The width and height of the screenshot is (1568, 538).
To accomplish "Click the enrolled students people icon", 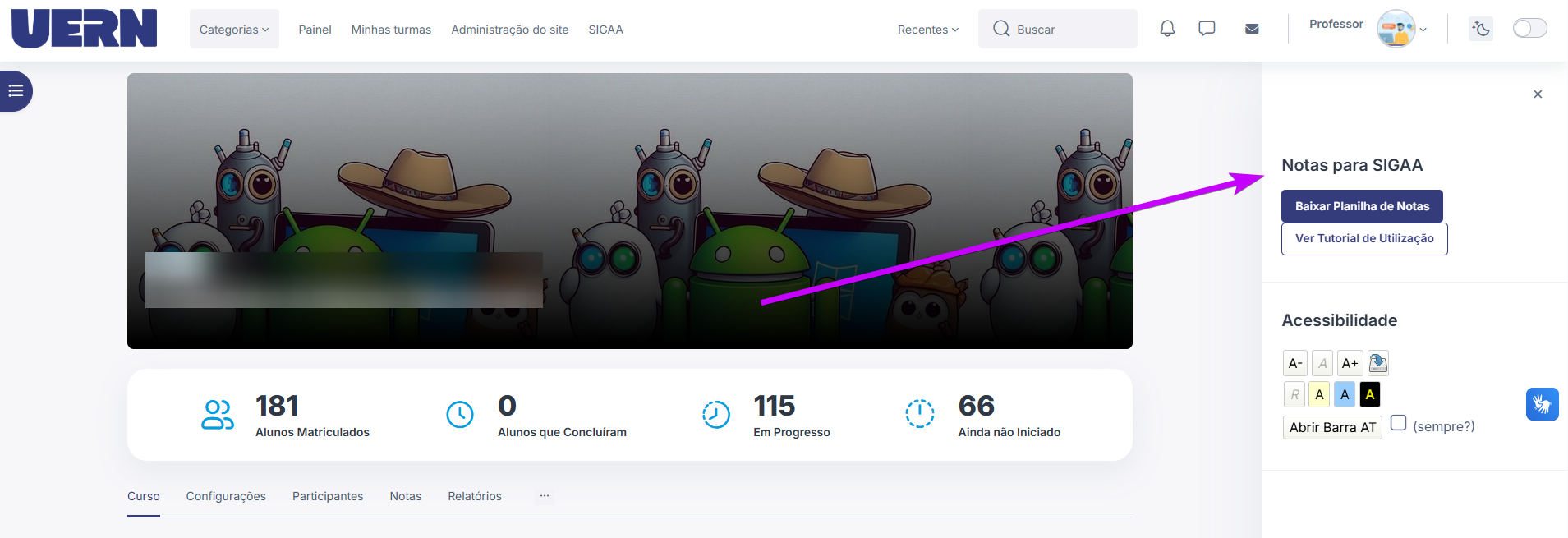I will tap(218, 415).
